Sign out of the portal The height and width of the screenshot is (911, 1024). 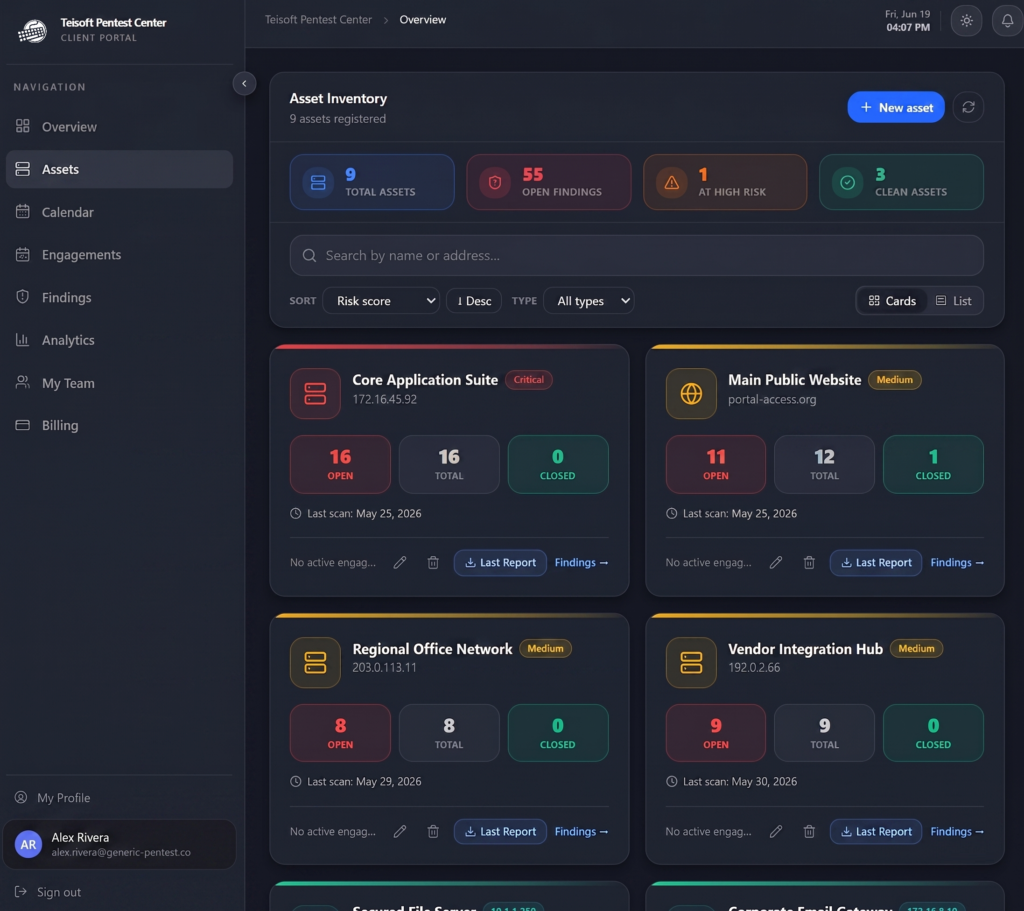(48, 892)
